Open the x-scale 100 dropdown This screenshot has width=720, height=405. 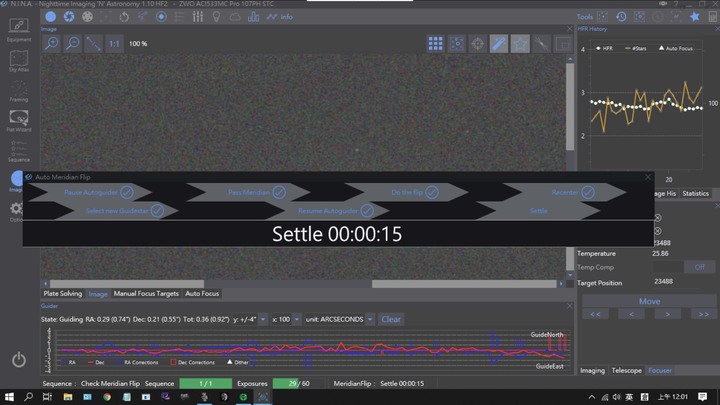[297, 319]
